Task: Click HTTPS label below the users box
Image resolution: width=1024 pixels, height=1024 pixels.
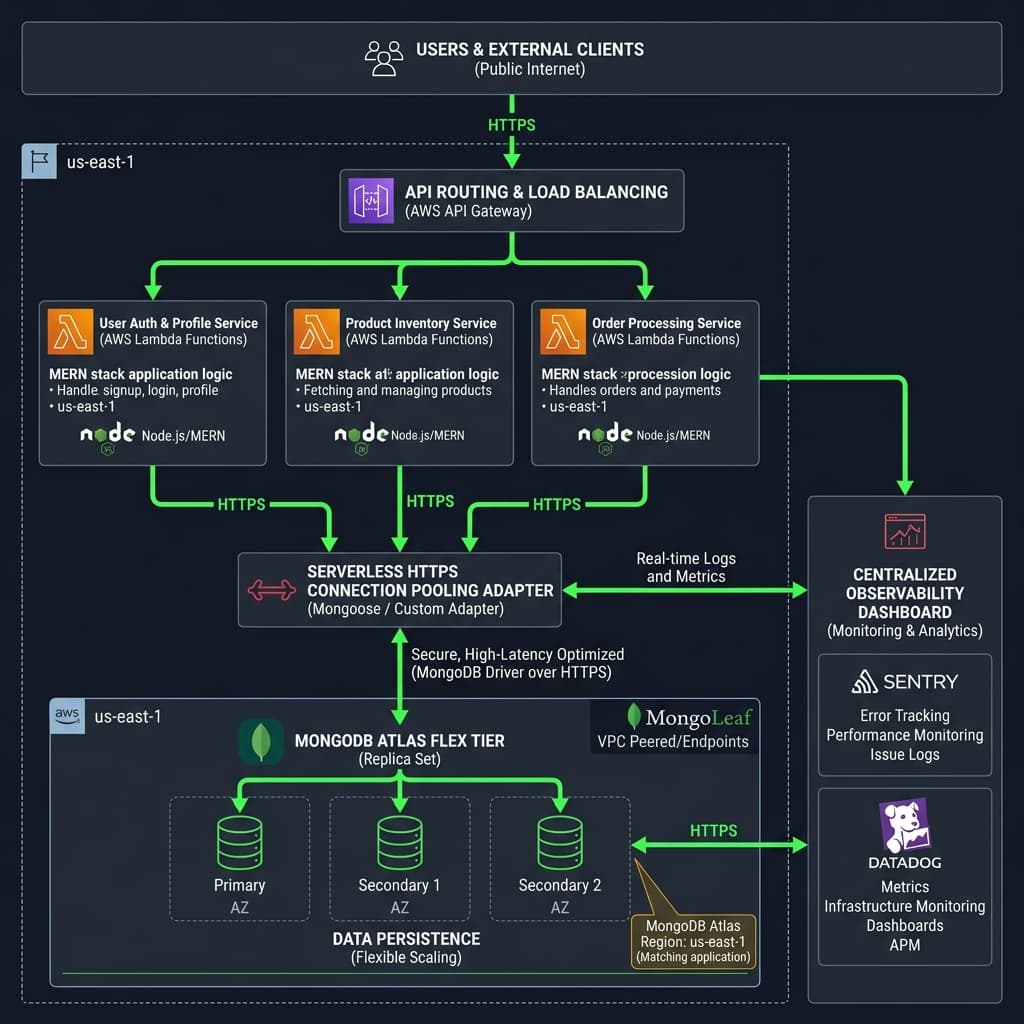Action: pyautogui.click(x=511, y=125)
